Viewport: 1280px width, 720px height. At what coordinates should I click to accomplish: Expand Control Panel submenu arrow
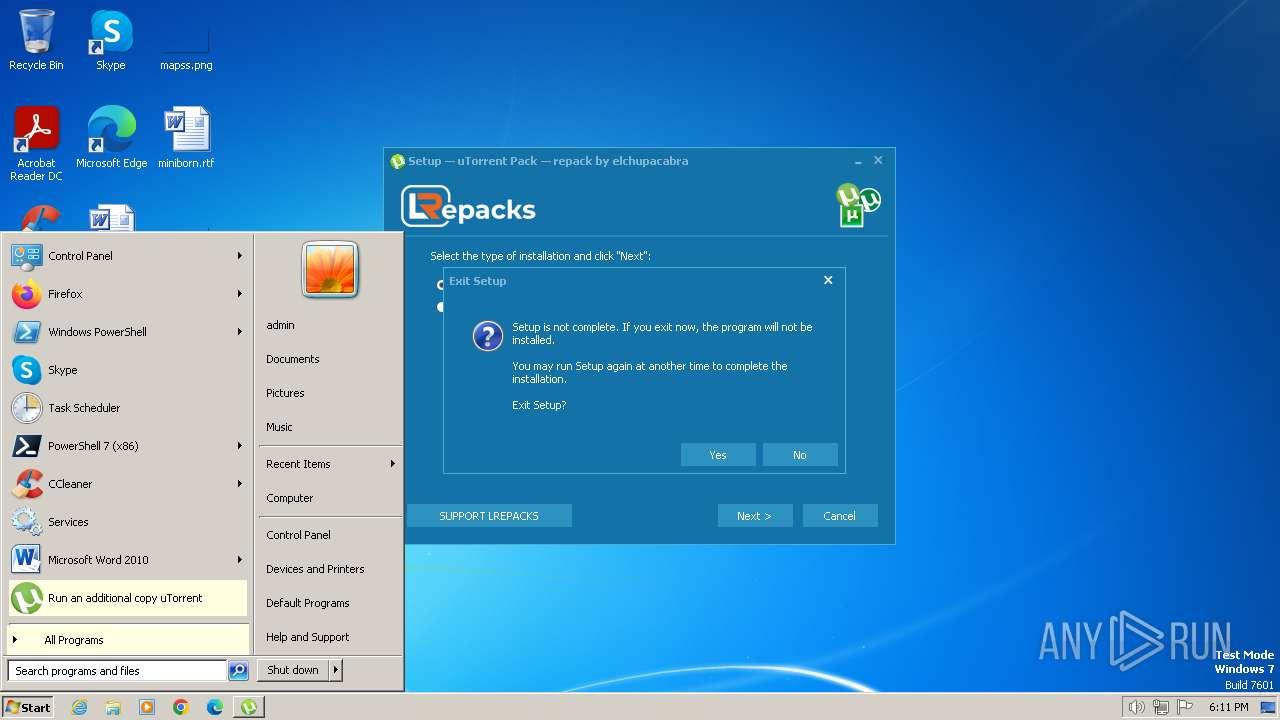240,256
